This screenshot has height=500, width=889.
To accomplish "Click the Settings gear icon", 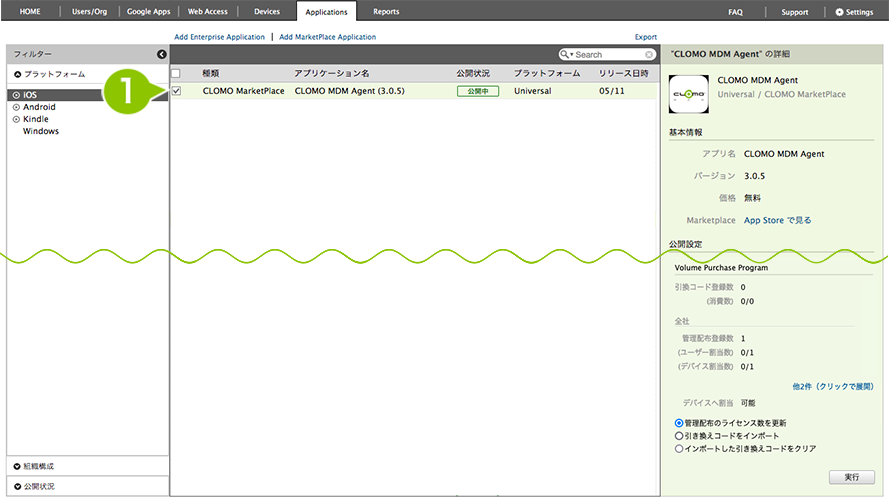I will click(x=839, y=12).
